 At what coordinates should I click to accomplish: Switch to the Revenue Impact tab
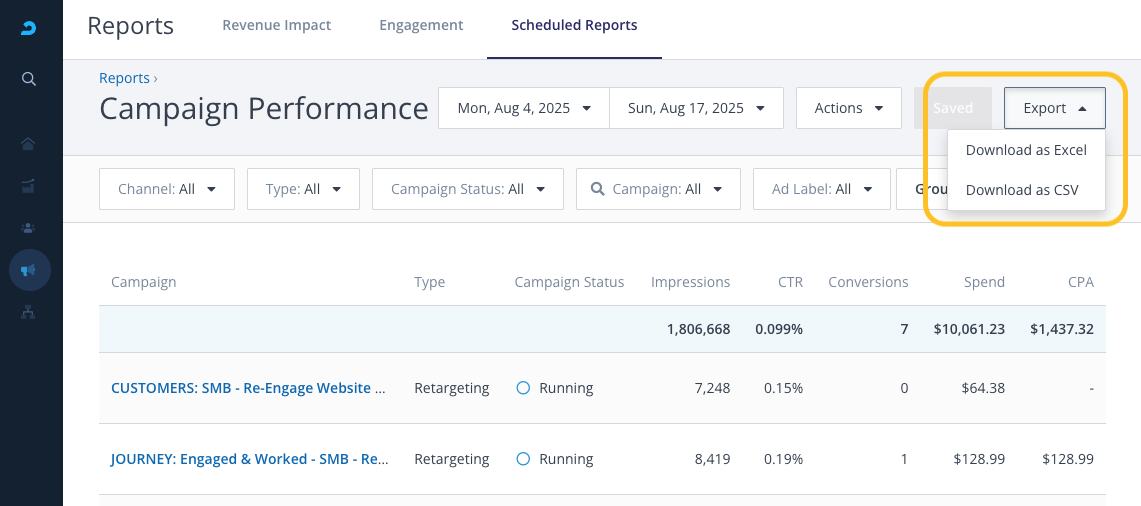point(277,25)
